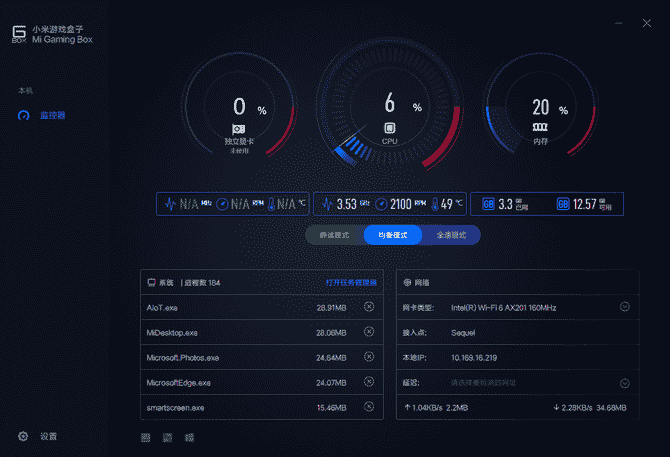The image size is (670, 457).
Task: Click the discrete GPU card icon in gauge
Action: click(x=238, y=129)
